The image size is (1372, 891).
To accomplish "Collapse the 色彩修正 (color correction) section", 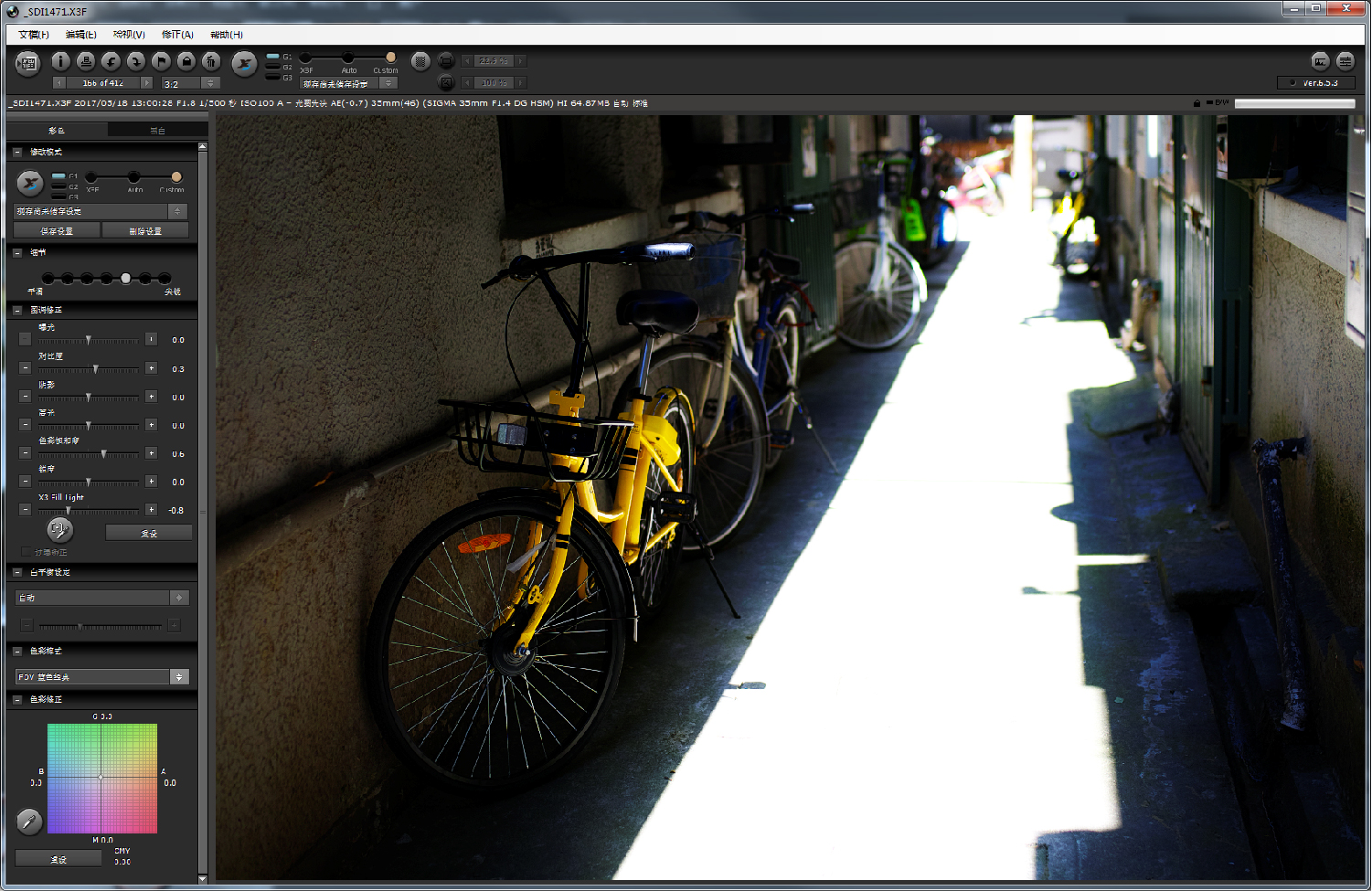I will coord(17,699).
